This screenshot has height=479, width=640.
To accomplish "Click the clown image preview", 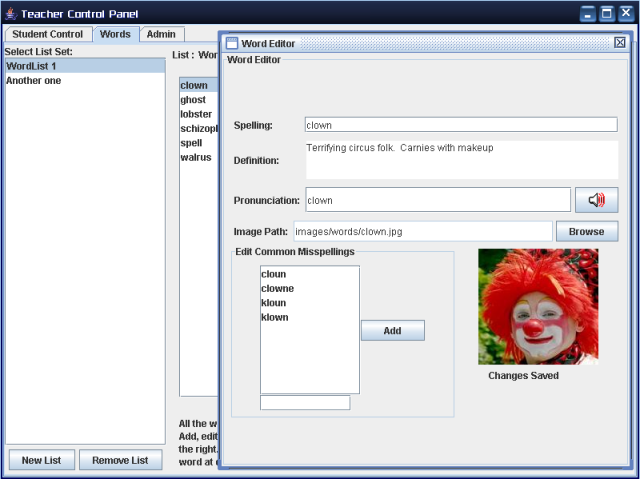I will 538,307.
